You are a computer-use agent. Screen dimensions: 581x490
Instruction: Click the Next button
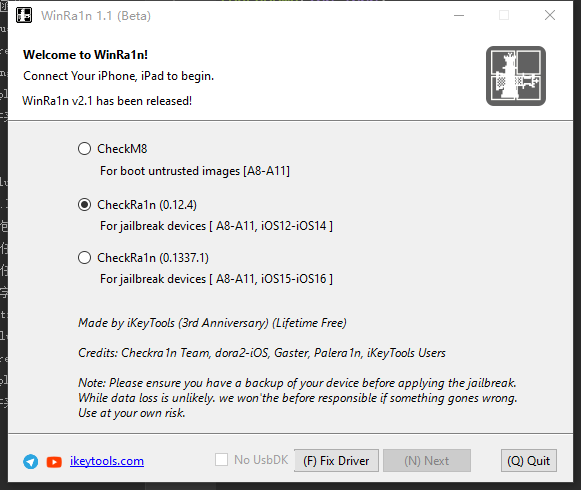click(427, 461)
